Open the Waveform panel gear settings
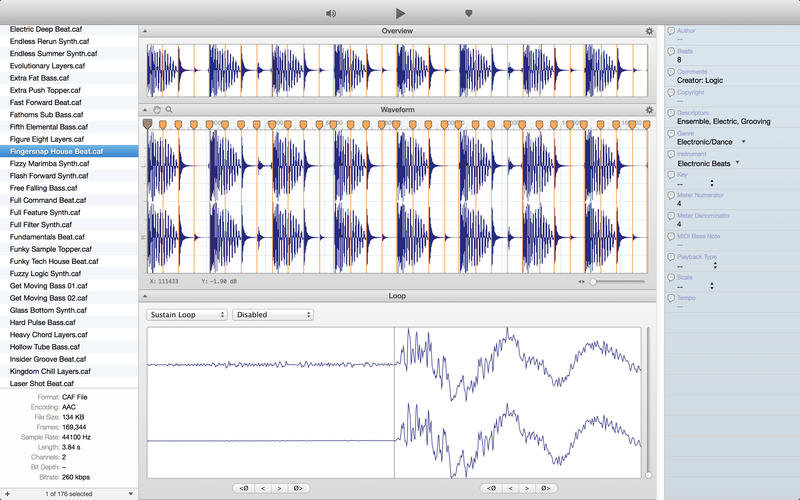The image size is (800, 500). 649,110
